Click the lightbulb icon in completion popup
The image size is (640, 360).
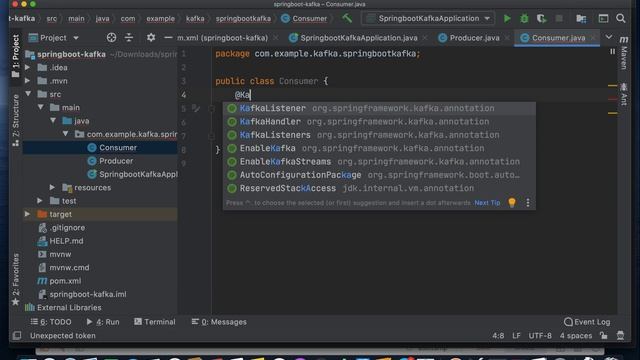click(x=512, y=202)
